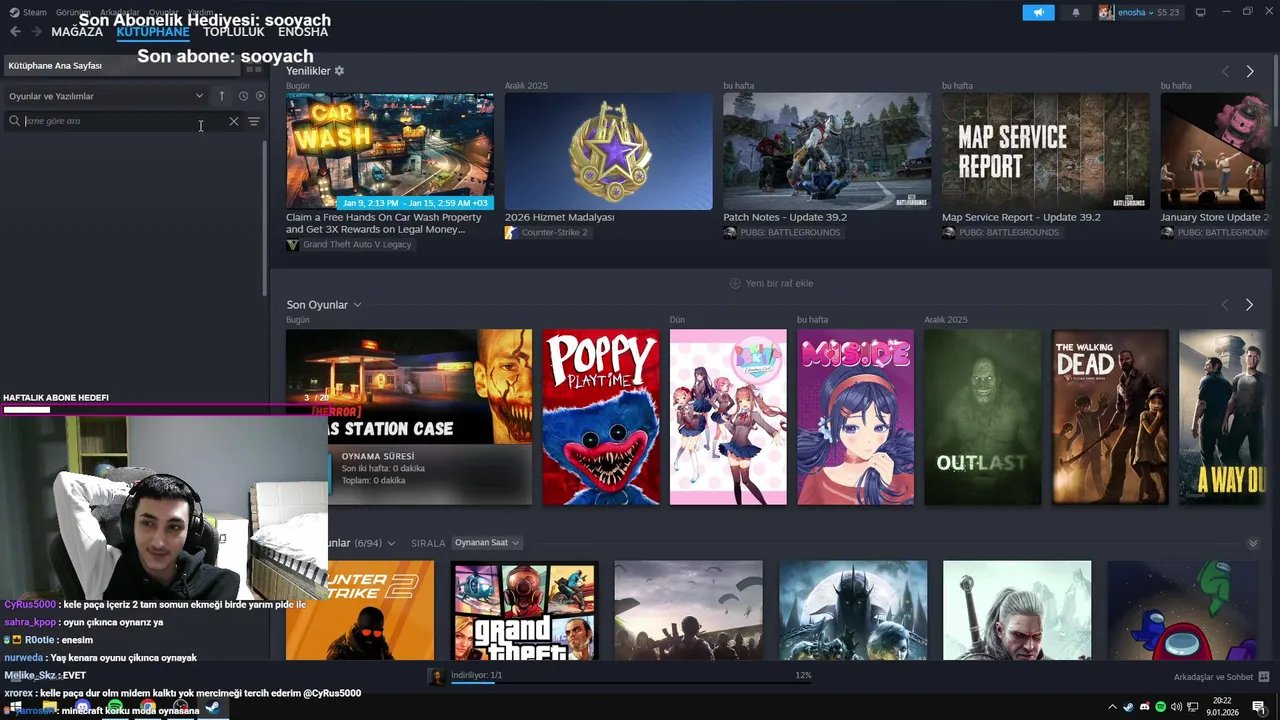Open the Oynanan Saat sort dropdown
This screenshot has width=1280, height=720.
(x=487, y=543)
